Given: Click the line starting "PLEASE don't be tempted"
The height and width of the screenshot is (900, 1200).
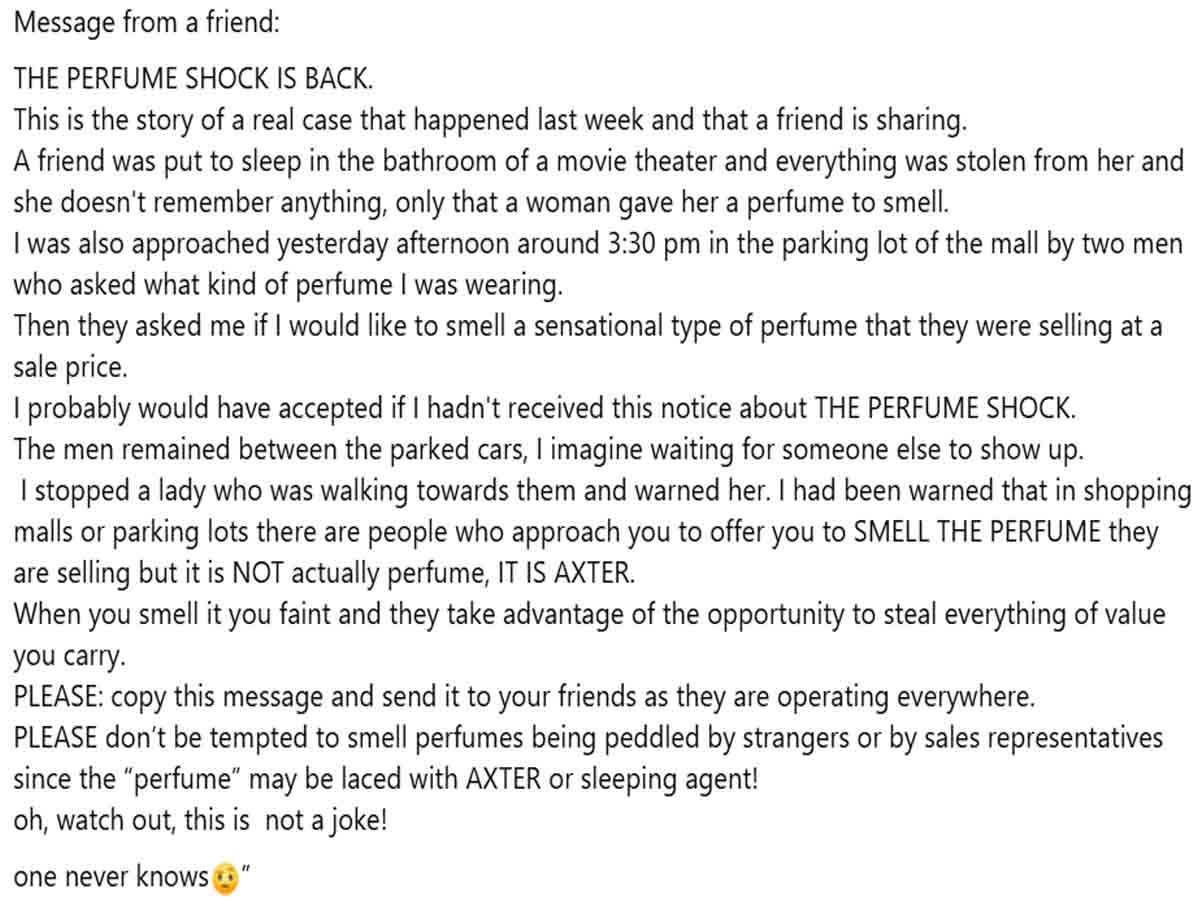Looking at the screenshot, I should 588,738.
